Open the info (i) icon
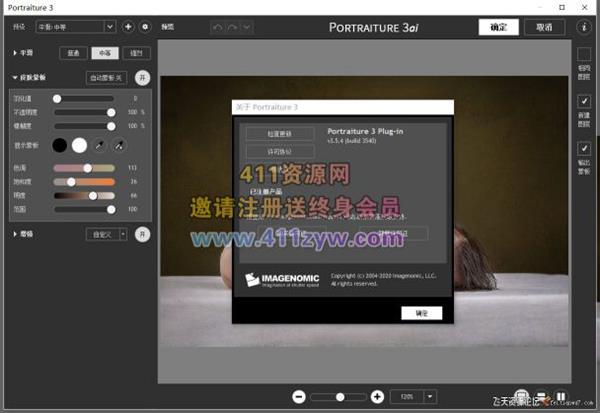The width and height of the screenshot is (600, 413). click(584, 27)
